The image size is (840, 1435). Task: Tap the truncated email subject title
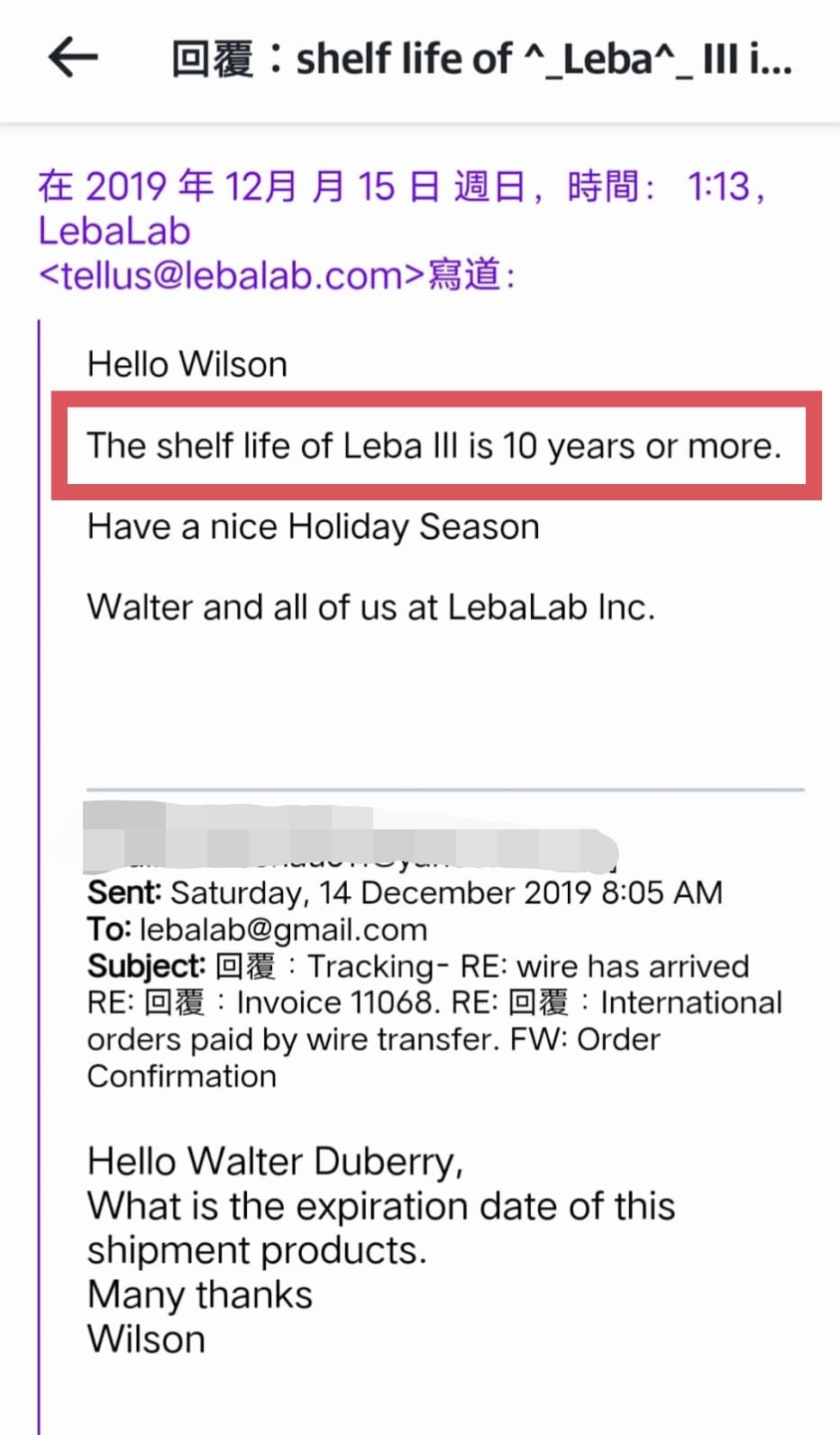pos(481,59)
